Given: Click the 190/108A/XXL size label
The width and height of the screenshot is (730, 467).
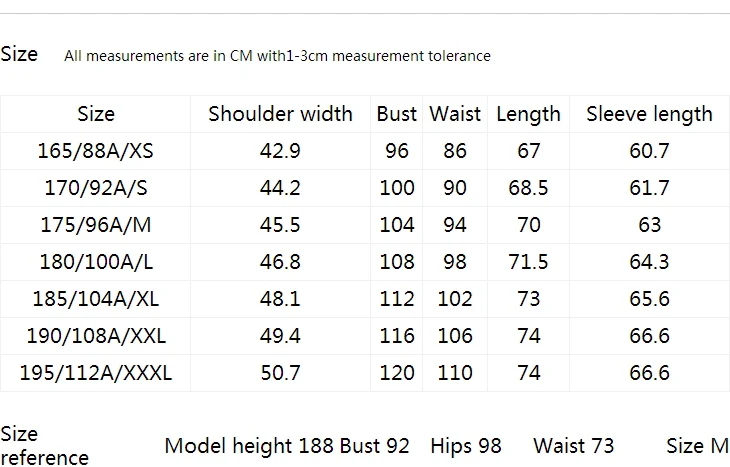Looking at the screenshot, I should pos(95,336).
